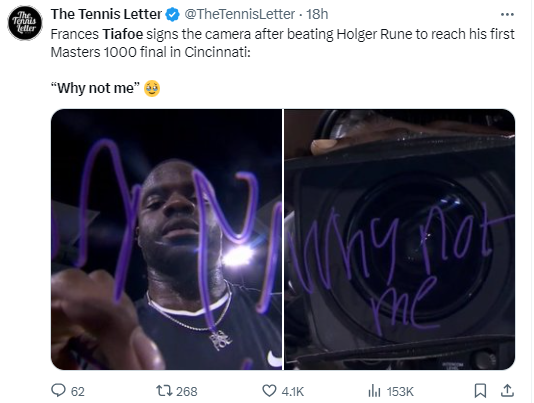Click the 4.1K likes count
This screenshot has height=403, width=534.
[293, 392]
